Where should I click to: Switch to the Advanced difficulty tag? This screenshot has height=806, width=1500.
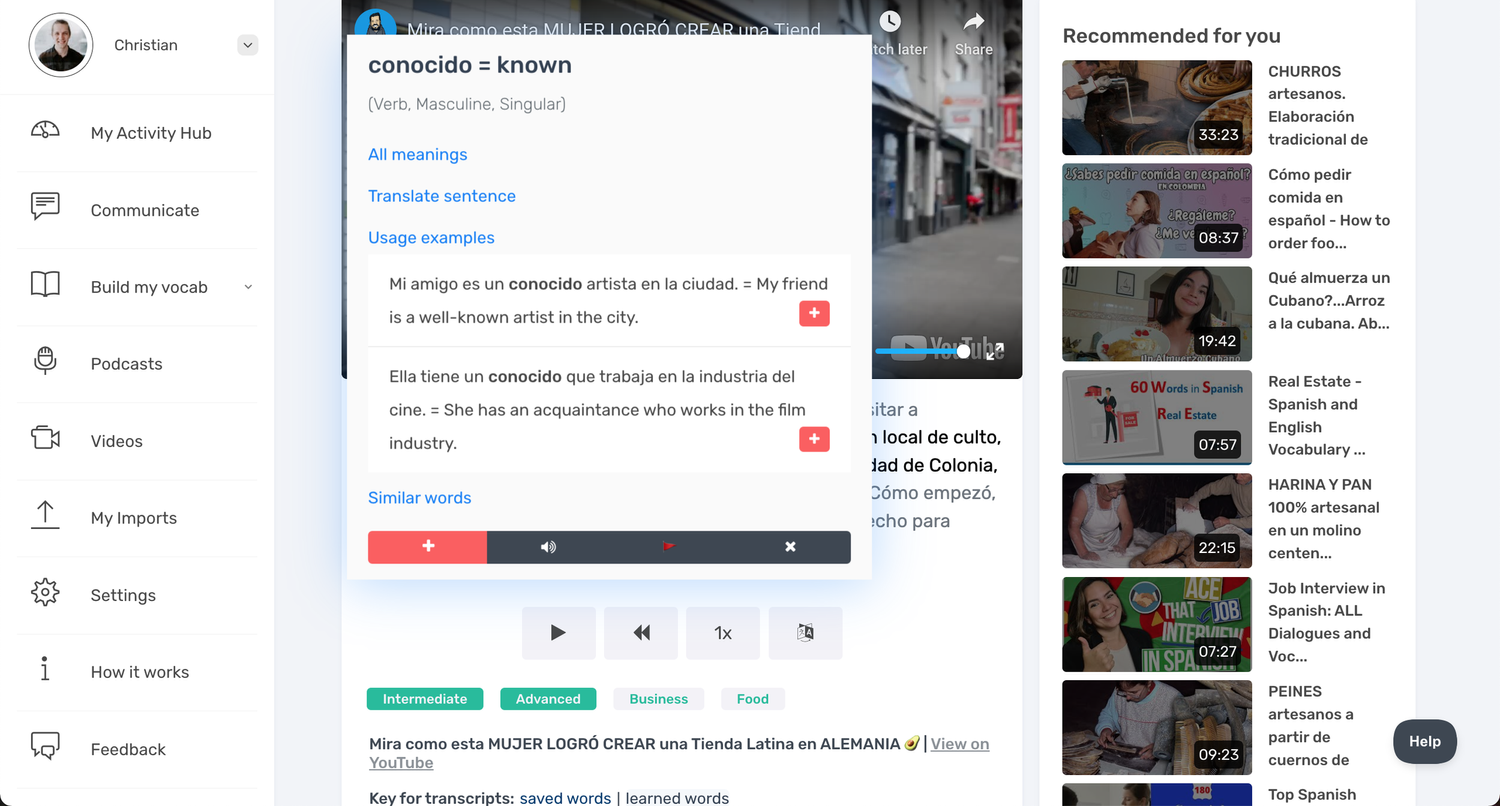tap(548, 698)
